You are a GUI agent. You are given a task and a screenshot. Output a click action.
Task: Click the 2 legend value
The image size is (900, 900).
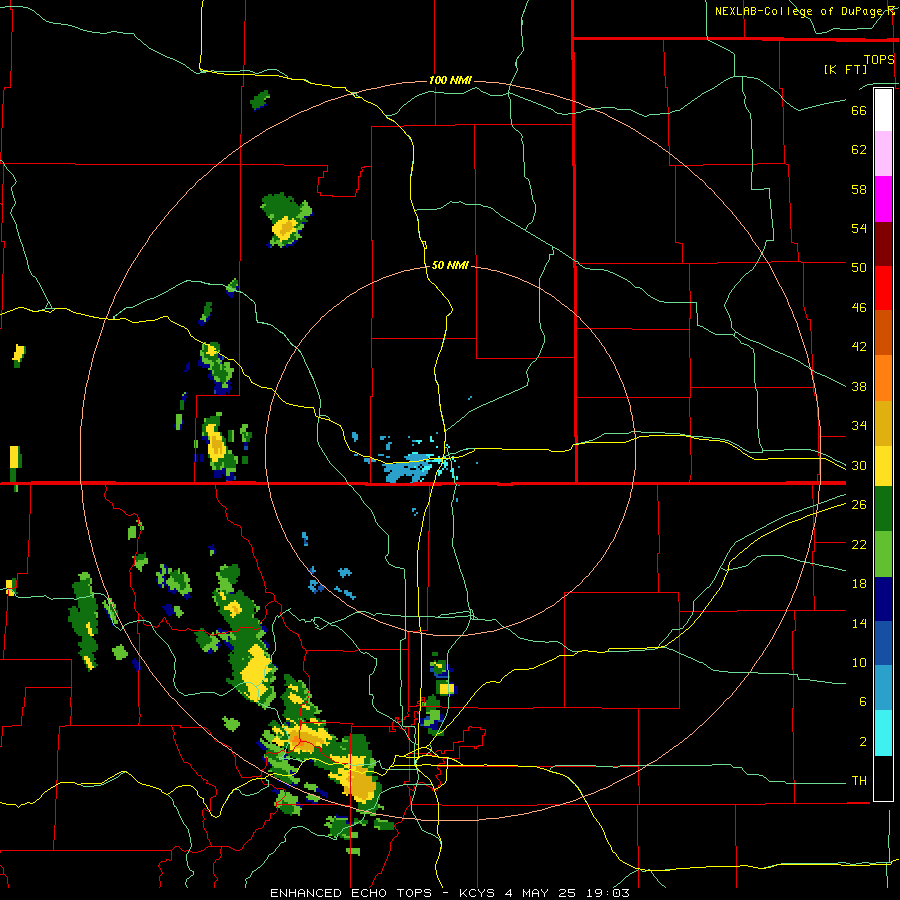862,742
